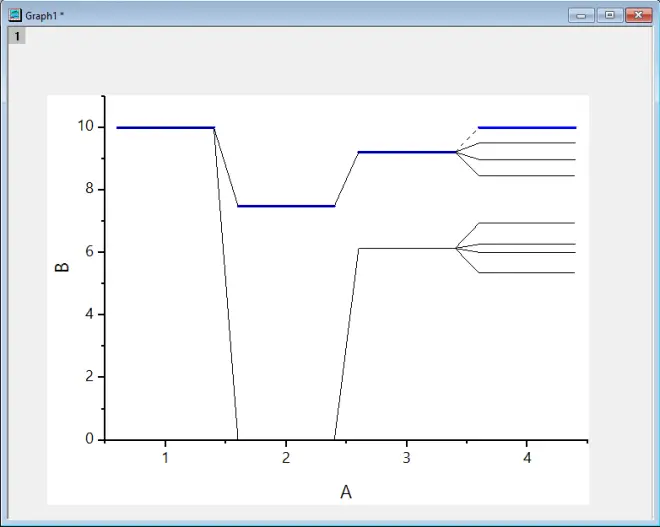
Task: Select layer 1 icon in the graph window
Action: [x=17, y=36]
